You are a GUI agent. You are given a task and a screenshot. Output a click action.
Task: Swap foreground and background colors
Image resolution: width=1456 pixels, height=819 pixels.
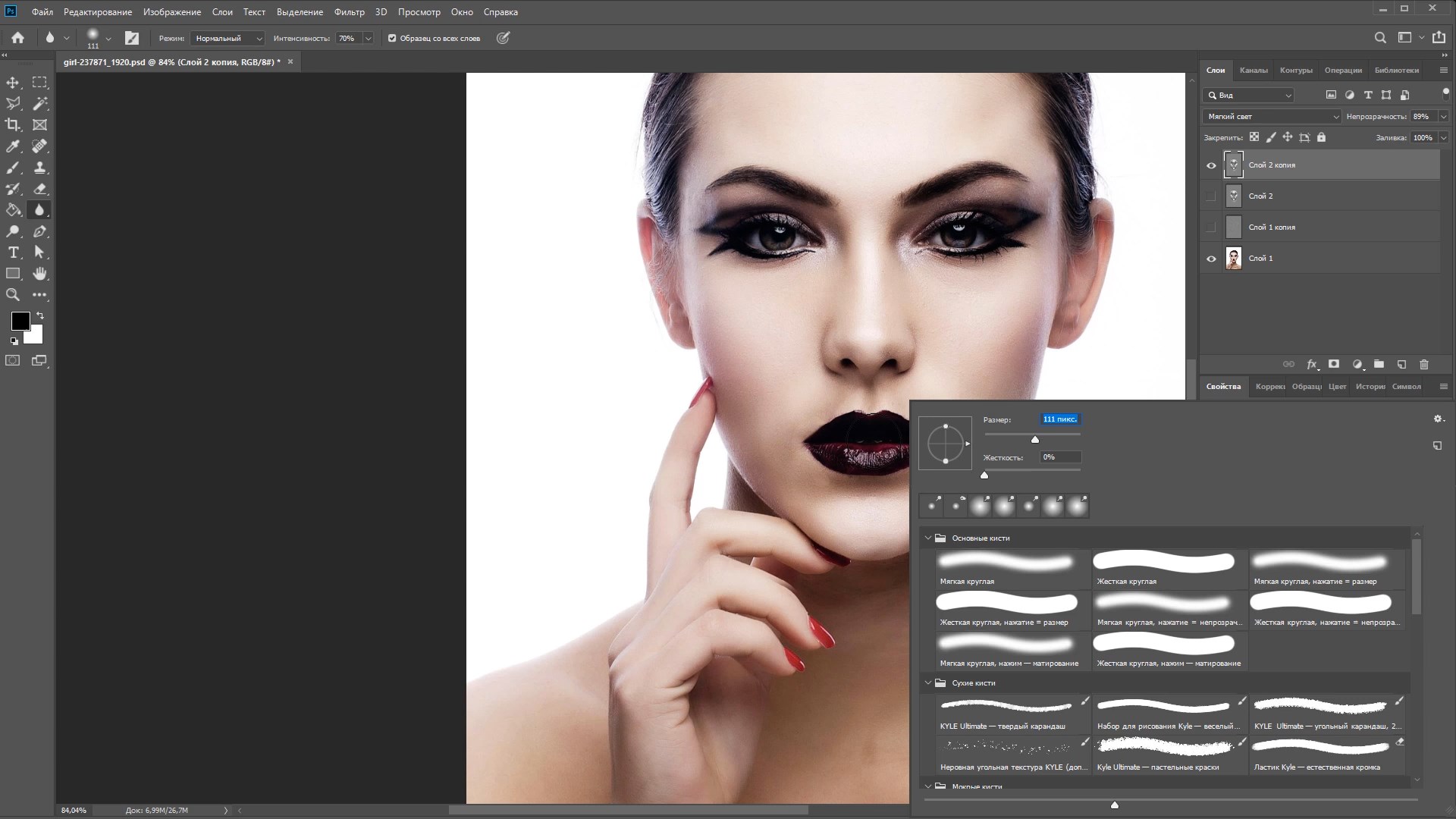40,315
